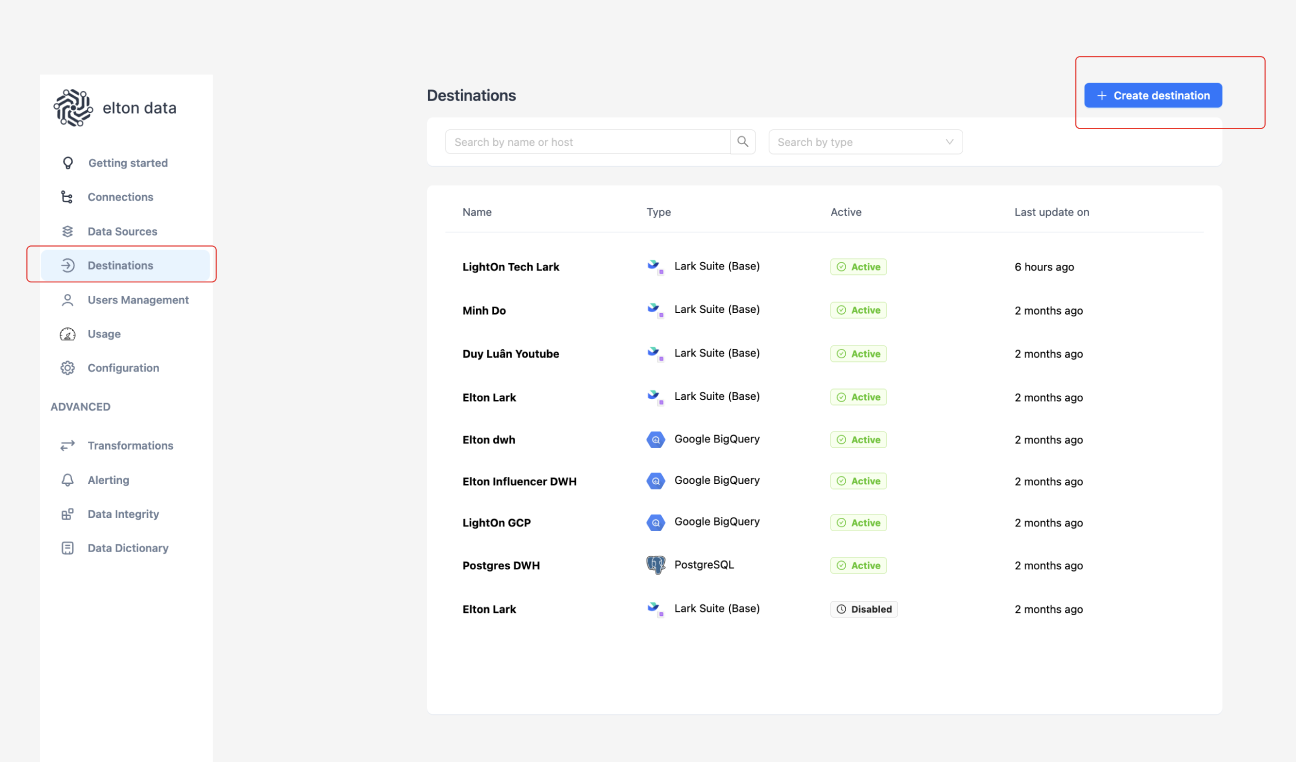Click Lark Suite icon in LightOn Tech Lark row
Screen dimensions: 1296x762
point(656,267)
